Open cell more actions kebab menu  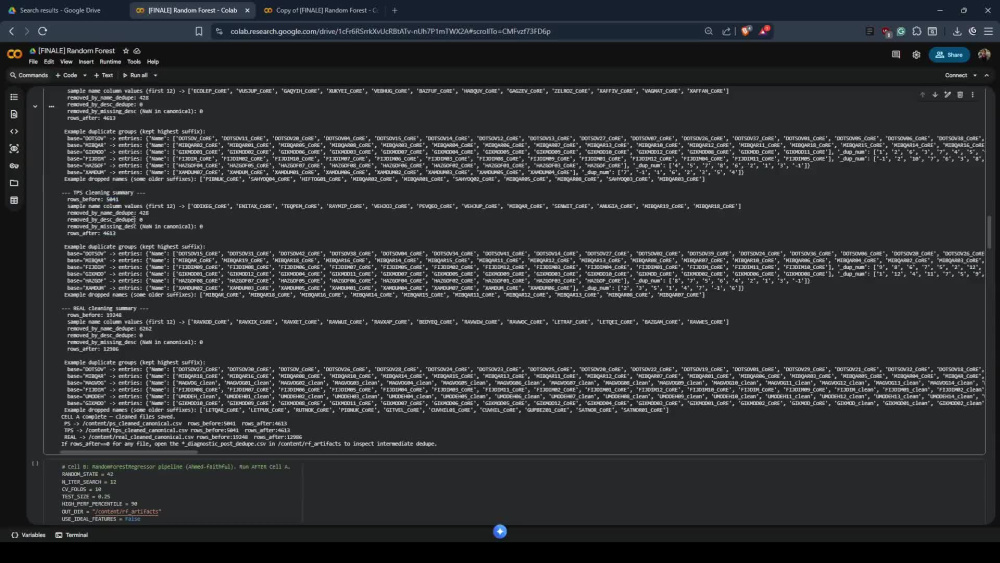coord(973,95)
